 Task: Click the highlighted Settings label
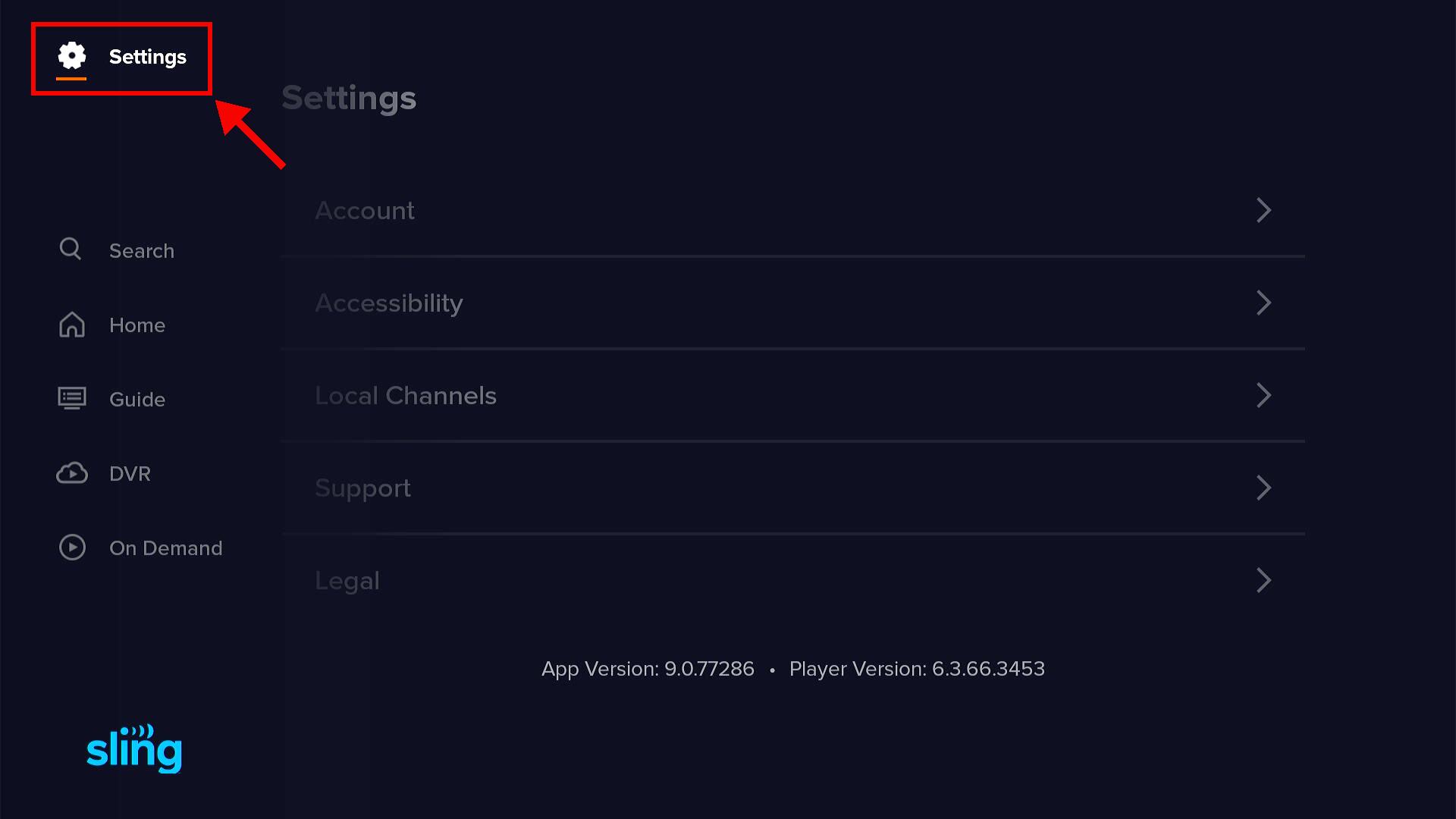[x=149, y=56]
